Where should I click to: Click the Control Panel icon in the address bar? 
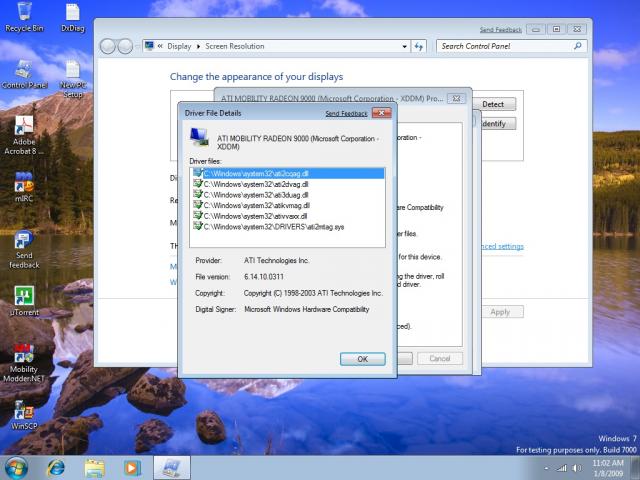(x=149, y=46)
